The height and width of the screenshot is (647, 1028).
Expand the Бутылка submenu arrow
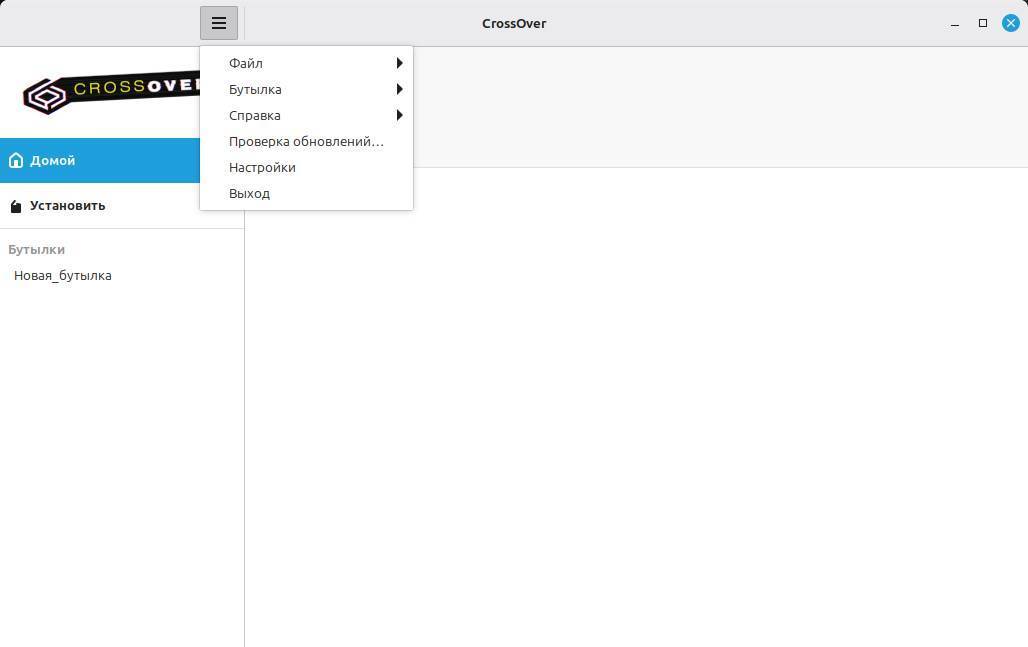point(399,89)
